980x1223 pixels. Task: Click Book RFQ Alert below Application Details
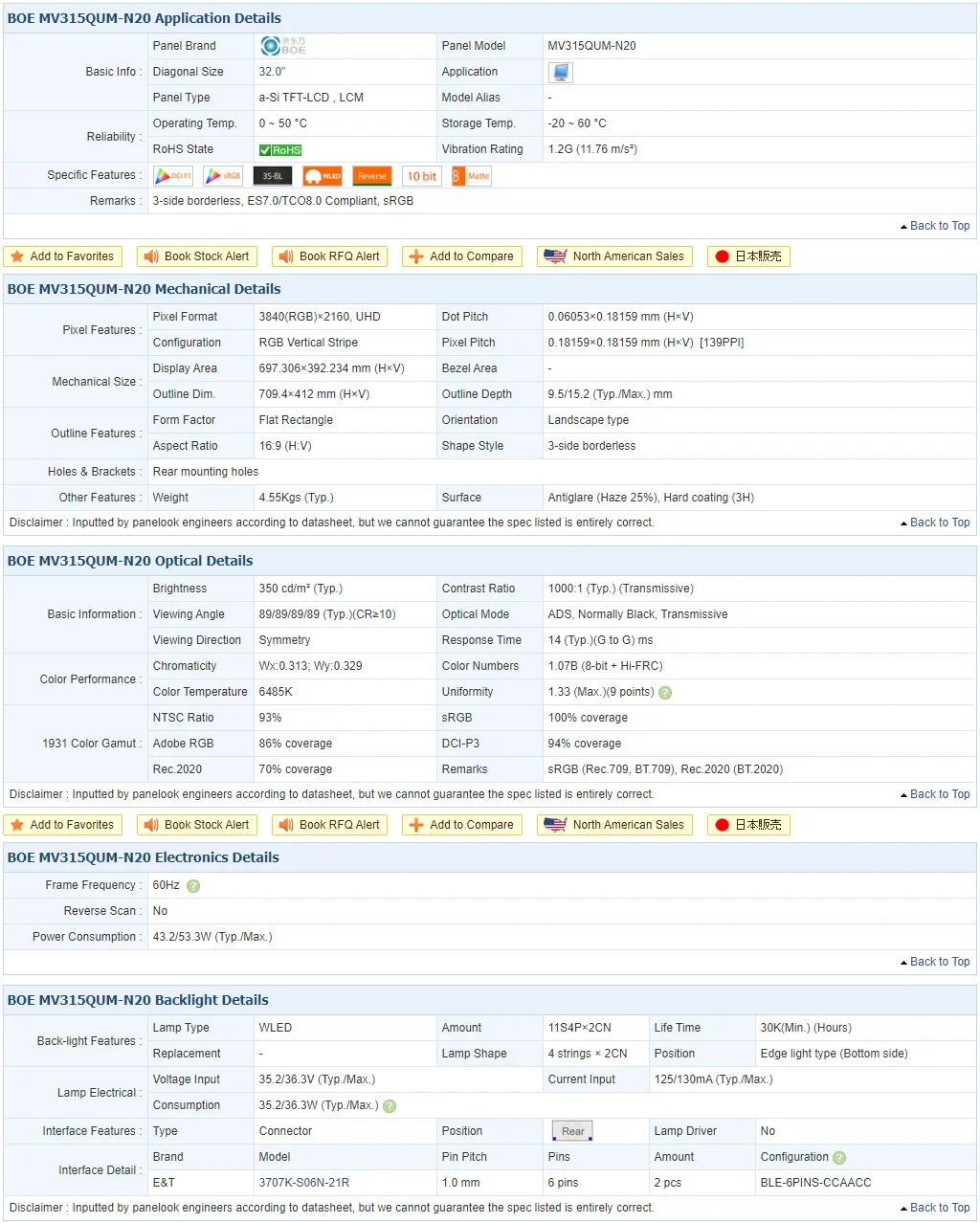(330, 256)
